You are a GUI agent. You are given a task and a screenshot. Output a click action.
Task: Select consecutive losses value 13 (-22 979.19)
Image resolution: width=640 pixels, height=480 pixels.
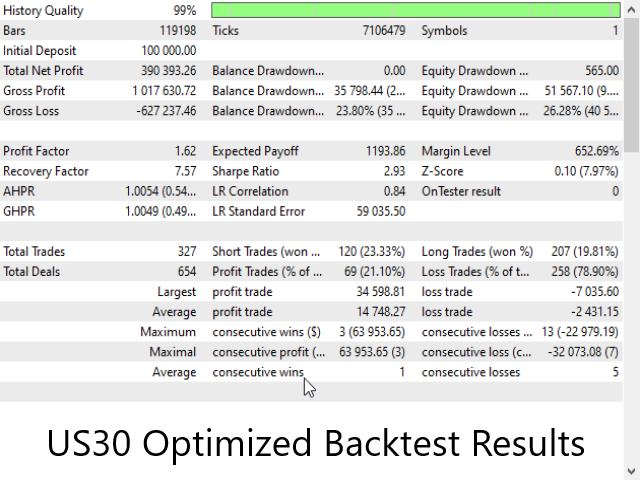(x=580, y=332)
